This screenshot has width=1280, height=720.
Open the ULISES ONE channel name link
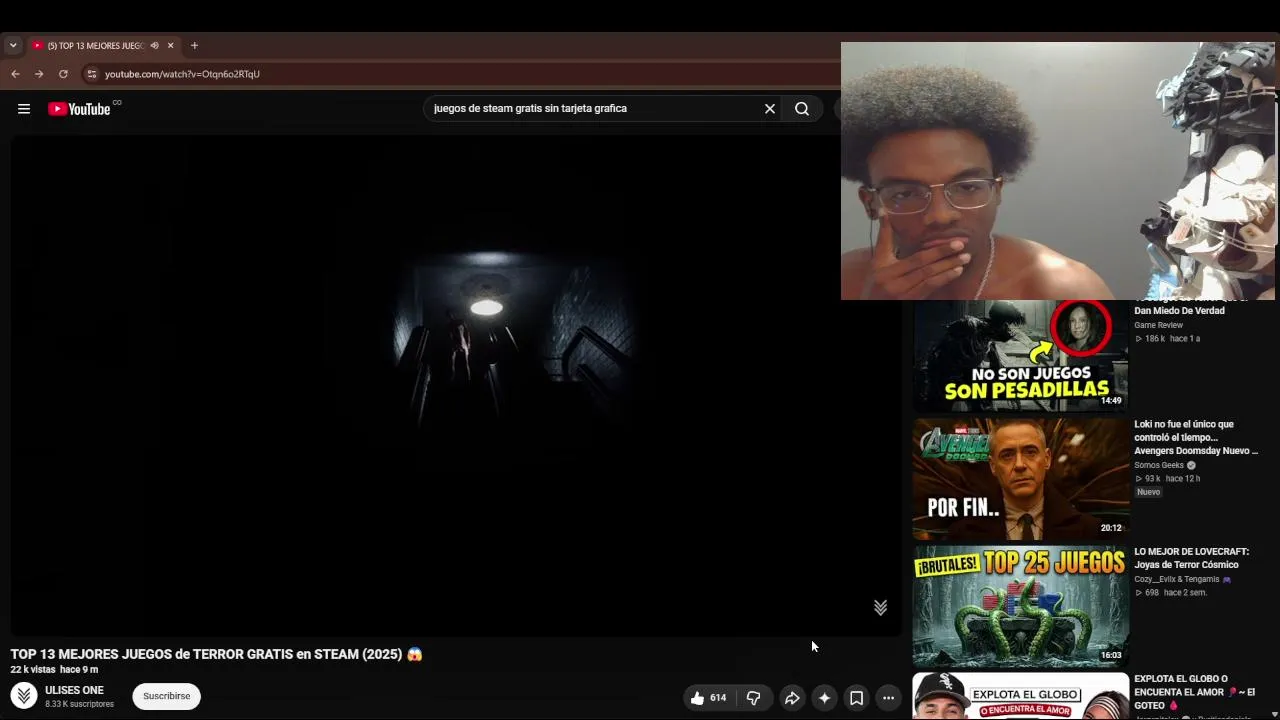[x=74, y=690]
